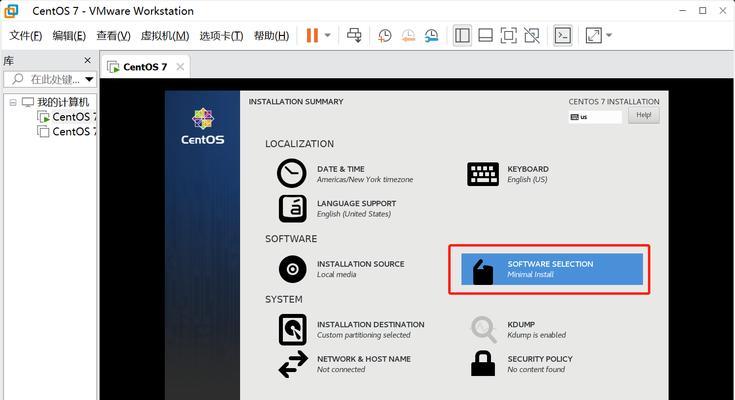Screen dimensions: 735x400
Task: Switch to the CentOS 7 tab
Action: (x=145, y=67)
